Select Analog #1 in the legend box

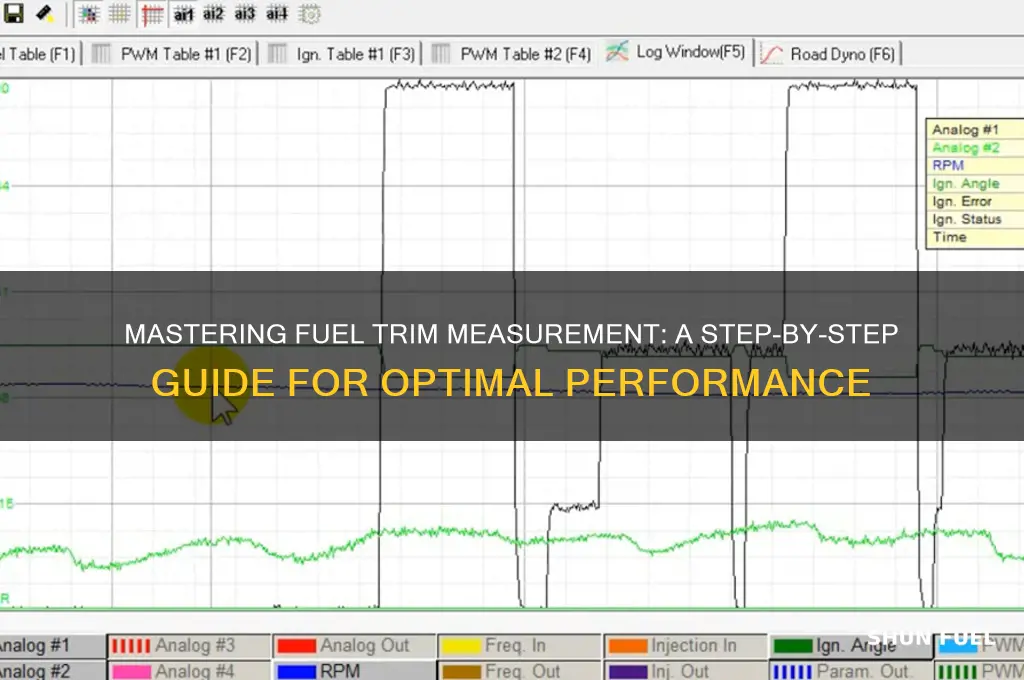click(965, 129)
